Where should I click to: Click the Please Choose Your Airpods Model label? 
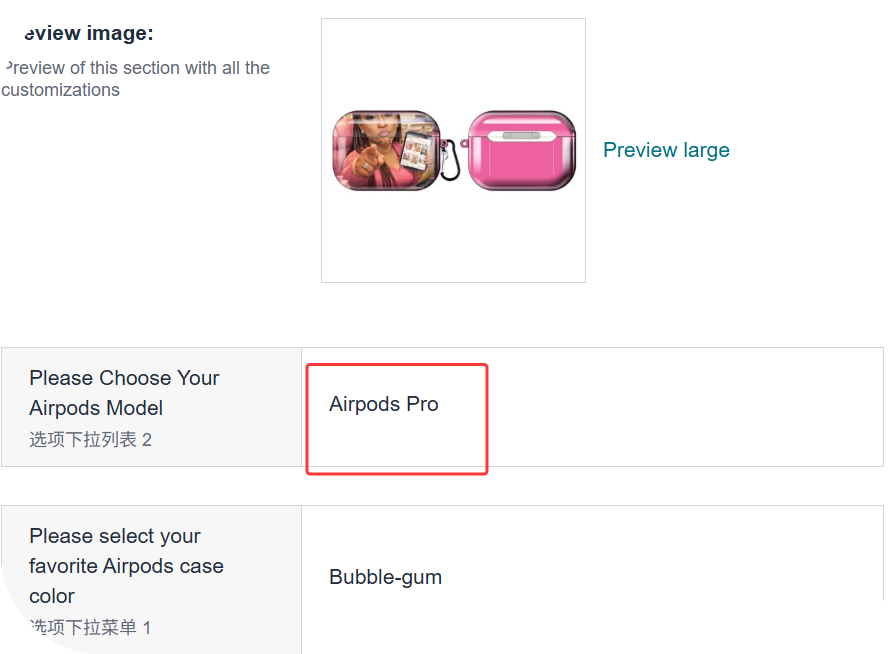[x=124, y=393]
